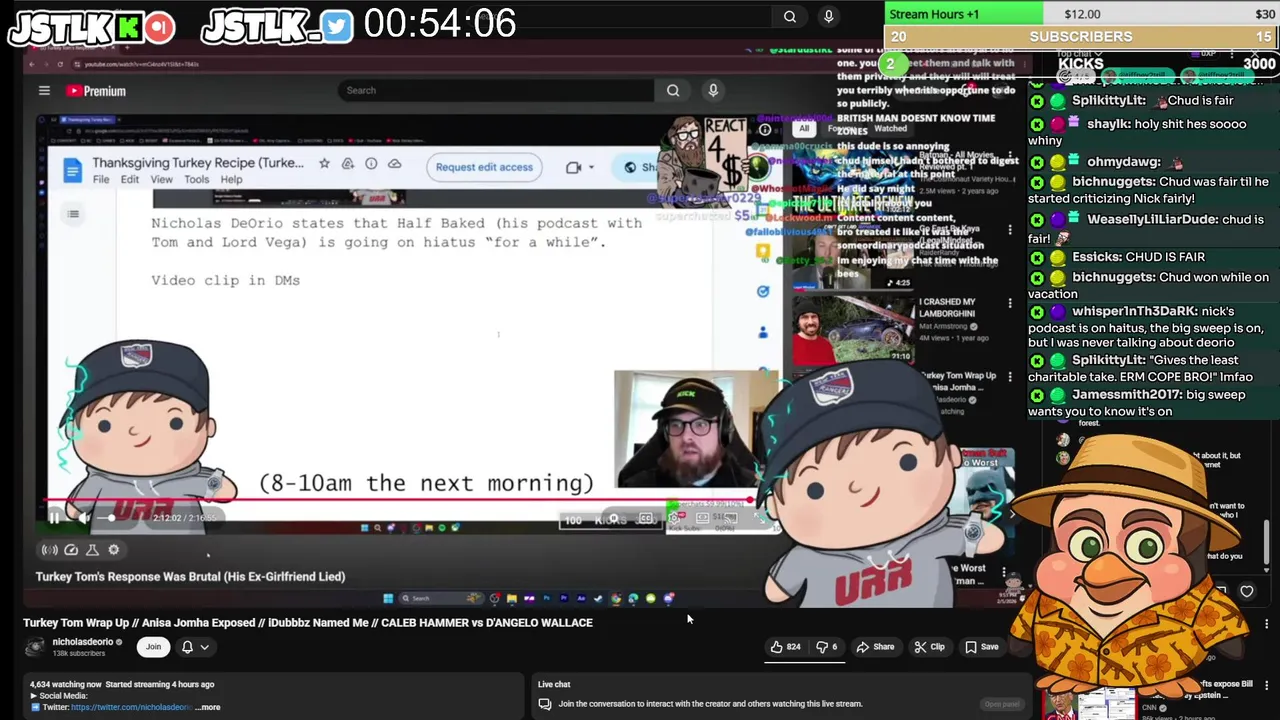
Task: Select the All filter chip in recommendations
Action: [803, 128]
